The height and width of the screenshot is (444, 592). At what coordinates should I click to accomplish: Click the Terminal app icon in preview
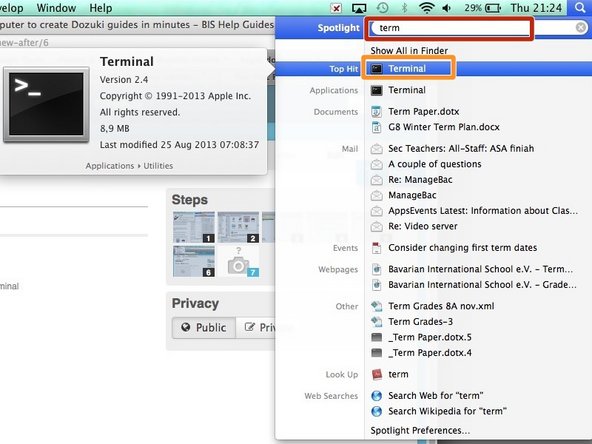point(46,105)
